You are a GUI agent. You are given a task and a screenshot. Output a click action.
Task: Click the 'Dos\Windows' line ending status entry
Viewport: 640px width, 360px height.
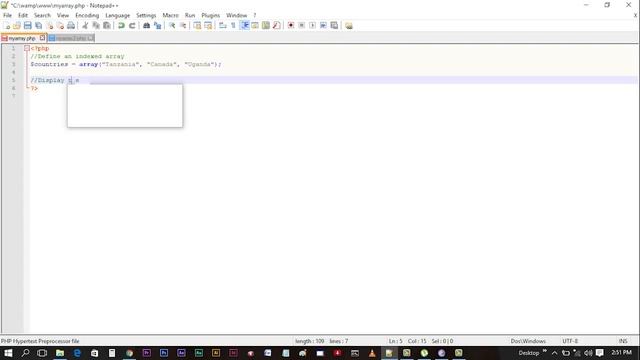pos(528,341)
